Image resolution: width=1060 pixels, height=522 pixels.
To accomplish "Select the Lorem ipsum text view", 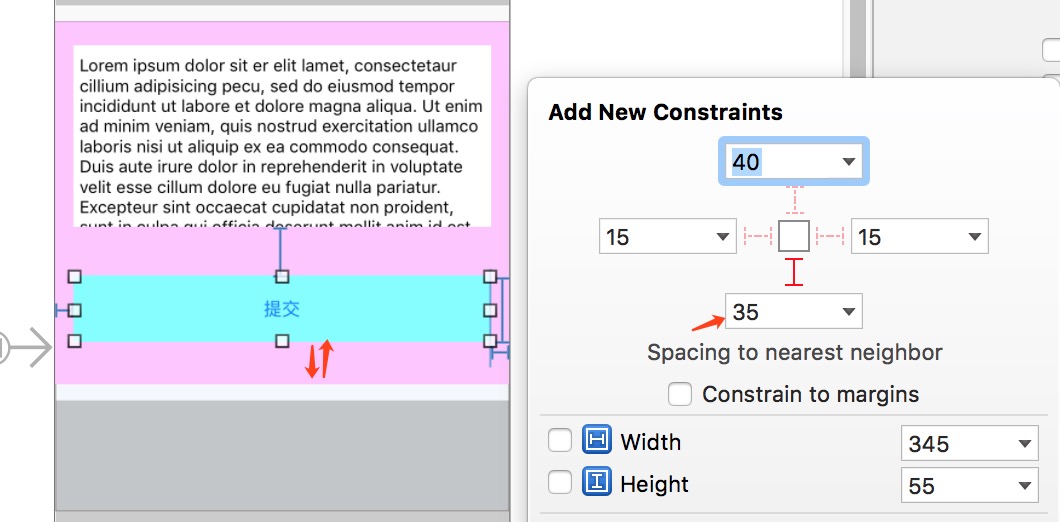I will 282,136.
